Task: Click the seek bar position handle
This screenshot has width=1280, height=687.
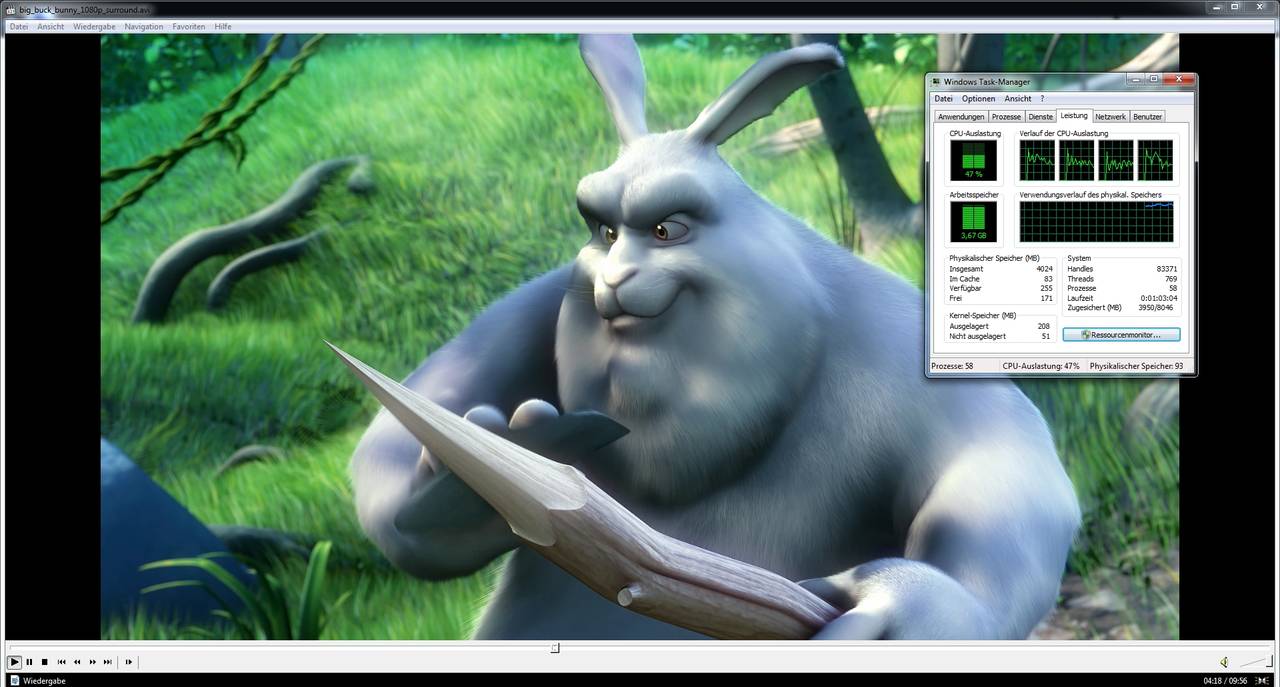Action: point(555,648)
